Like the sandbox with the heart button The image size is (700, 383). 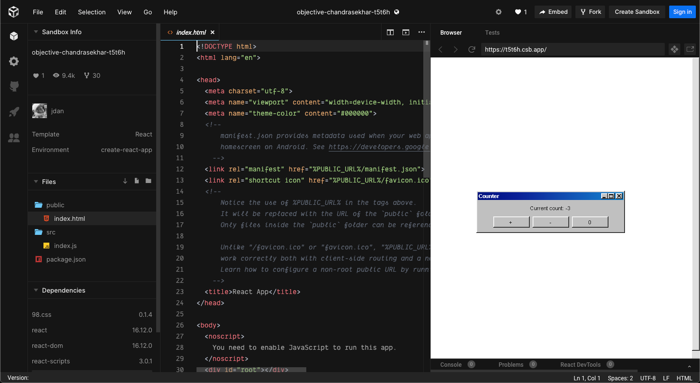click(521, 12)
